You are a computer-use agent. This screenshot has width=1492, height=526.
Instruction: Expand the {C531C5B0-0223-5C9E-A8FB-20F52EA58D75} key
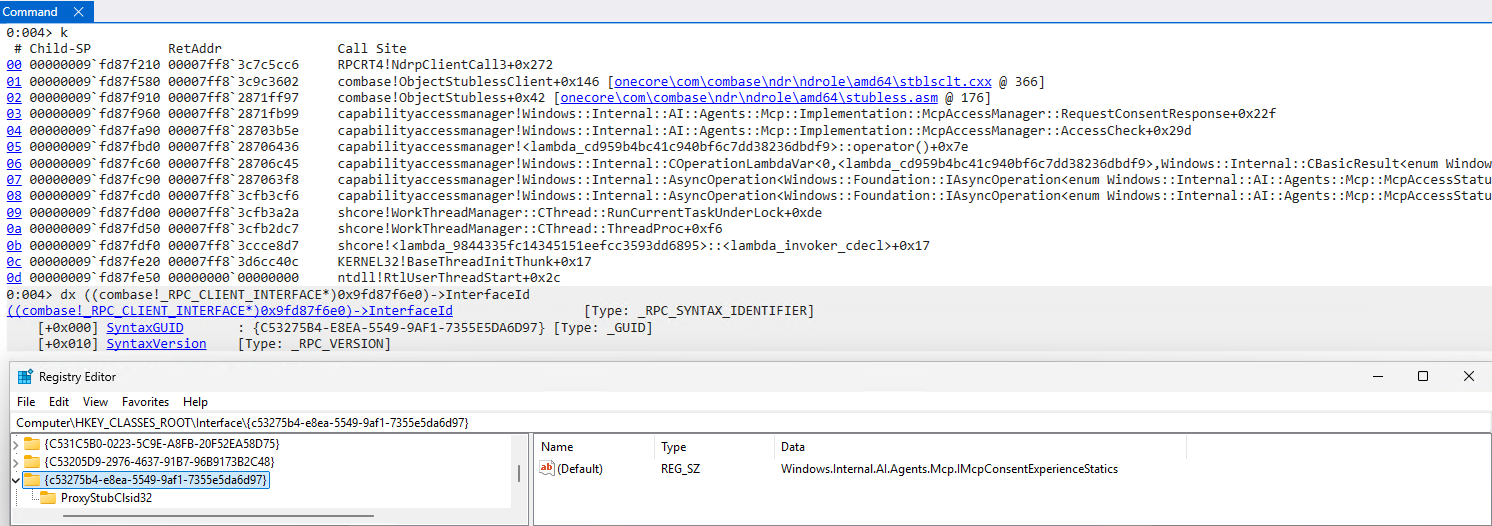tap(13, 443)
